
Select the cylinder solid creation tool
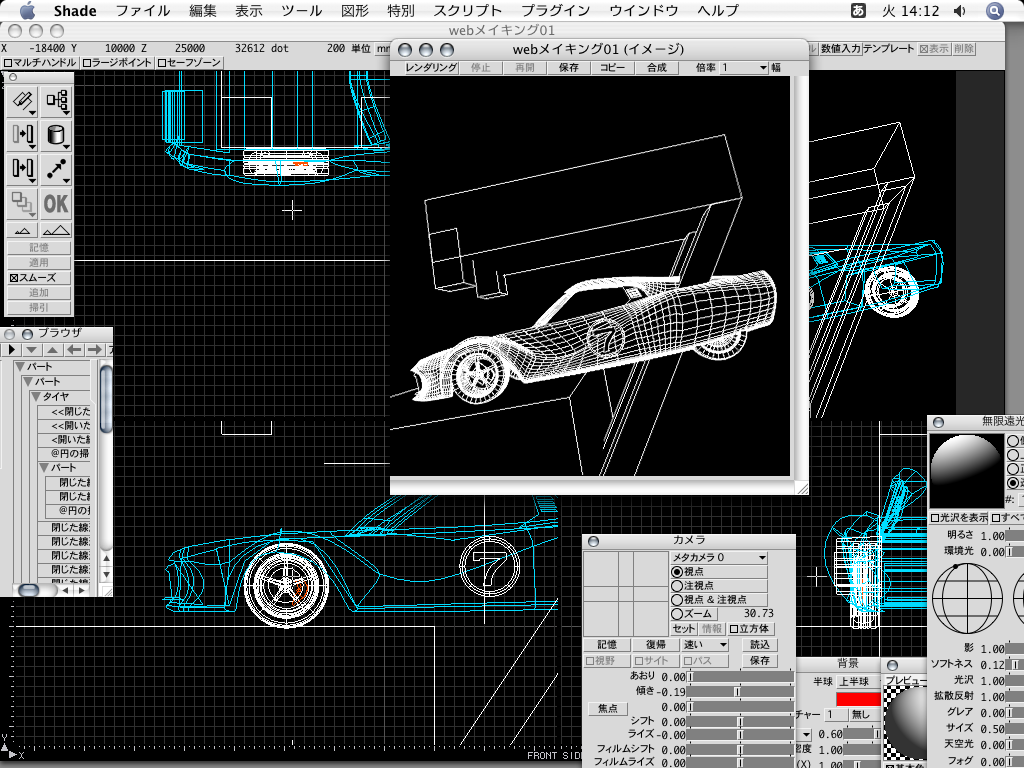56,135
